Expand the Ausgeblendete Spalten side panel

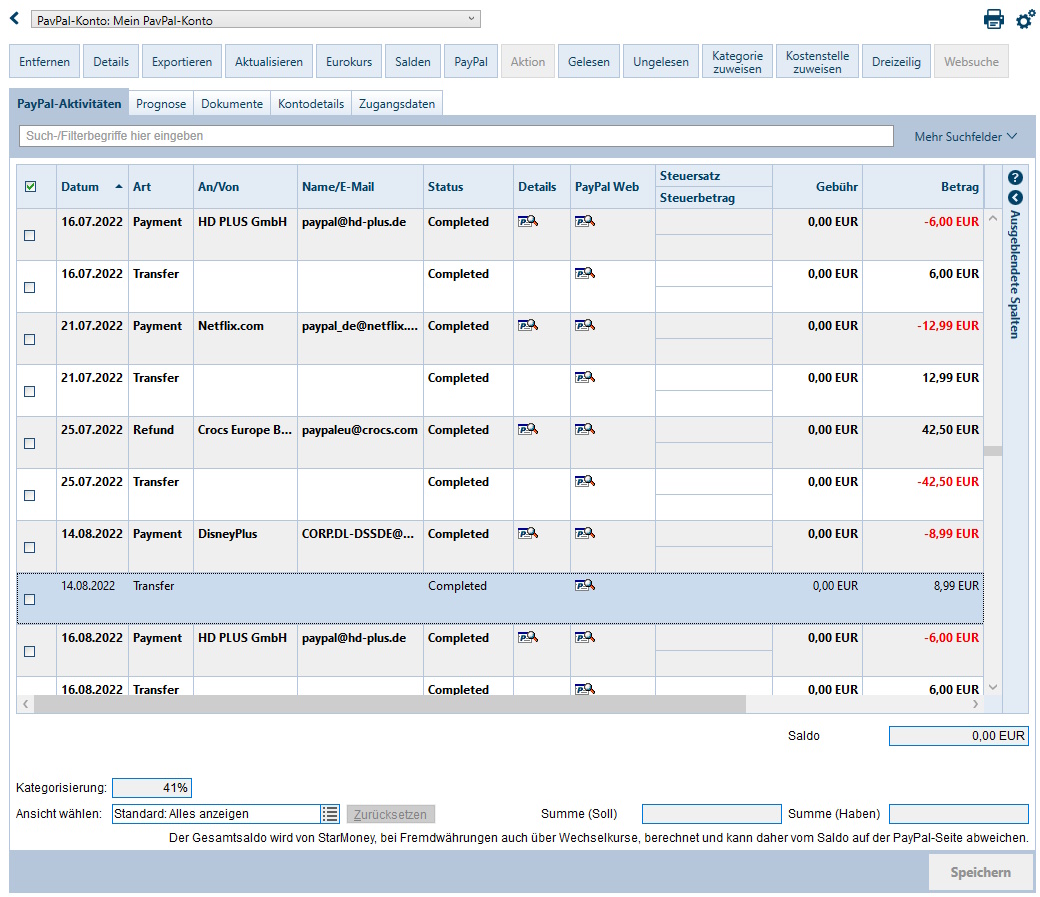[1015, 198]
